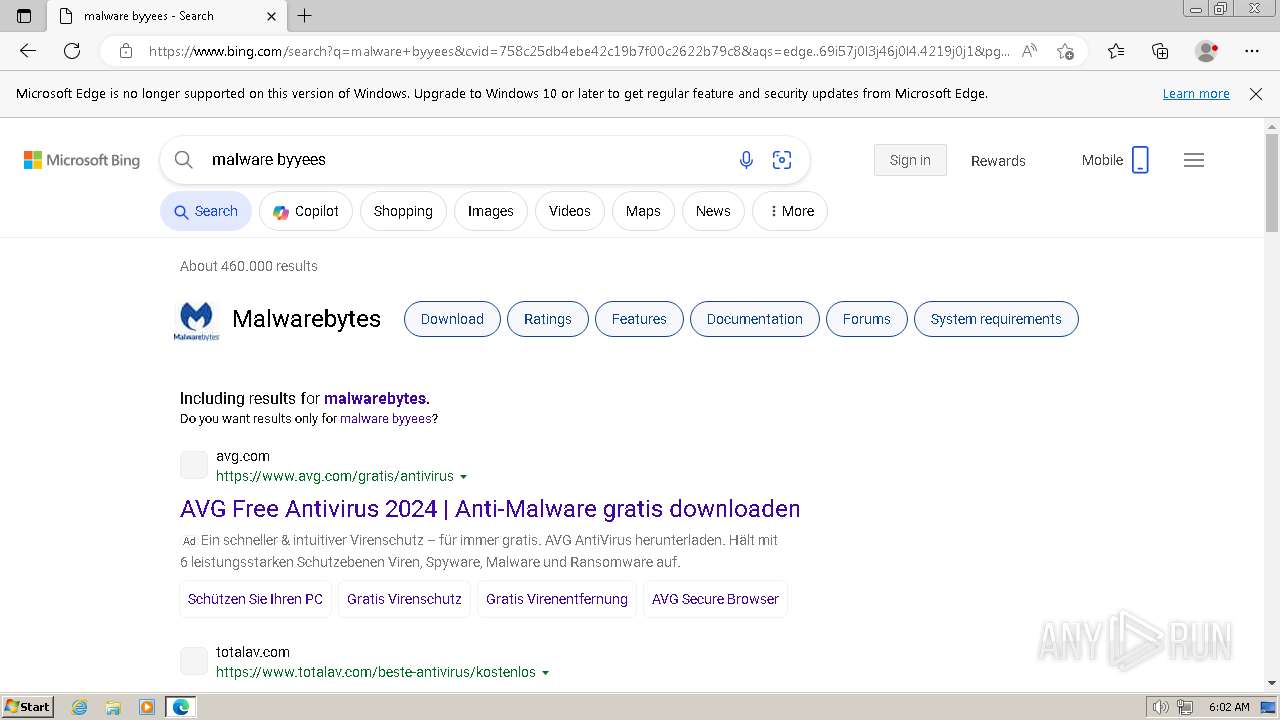1280x720 pixels.
Task: Open AVG Free Antivirus 2024 result
Action: coord(490,509)
